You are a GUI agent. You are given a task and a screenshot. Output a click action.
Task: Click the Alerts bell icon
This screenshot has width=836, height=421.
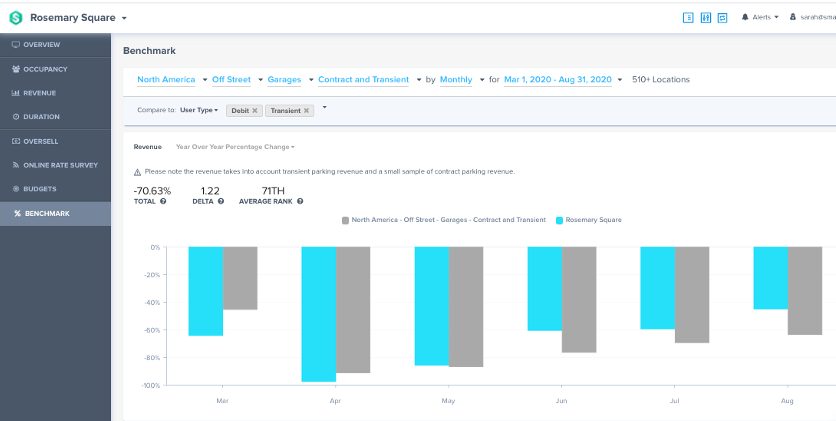click(745, 17)
